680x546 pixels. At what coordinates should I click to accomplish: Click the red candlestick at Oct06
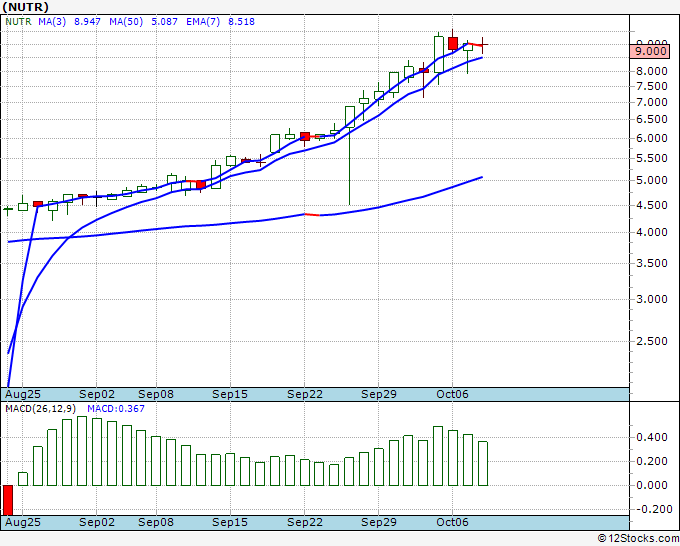[x=453, y=43]
